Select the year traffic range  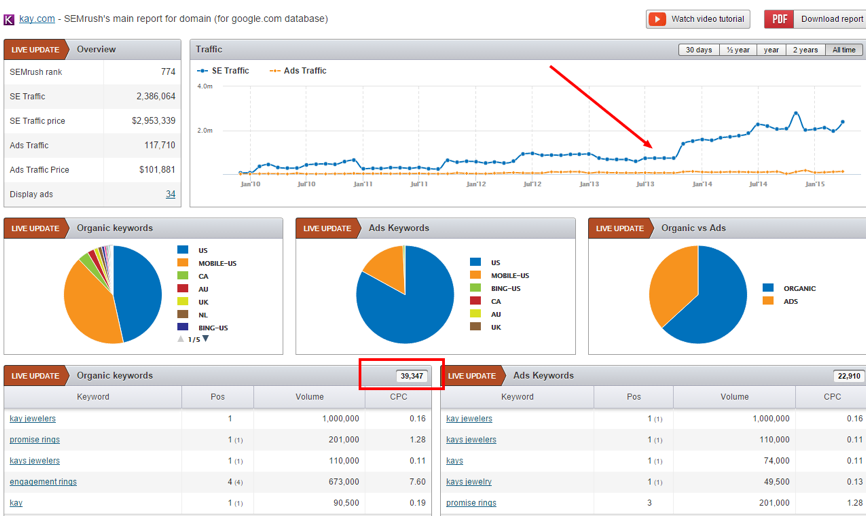(x=771, y=50)
